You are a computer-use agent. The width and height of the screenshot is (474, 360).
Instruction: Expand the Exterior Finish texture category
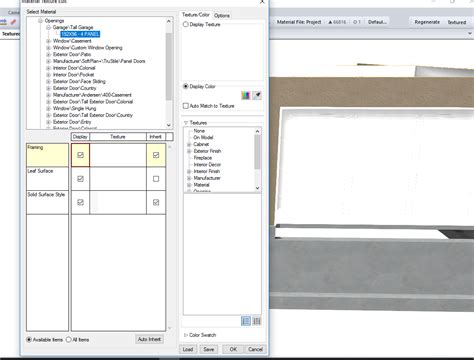click(x=189, y=151)
